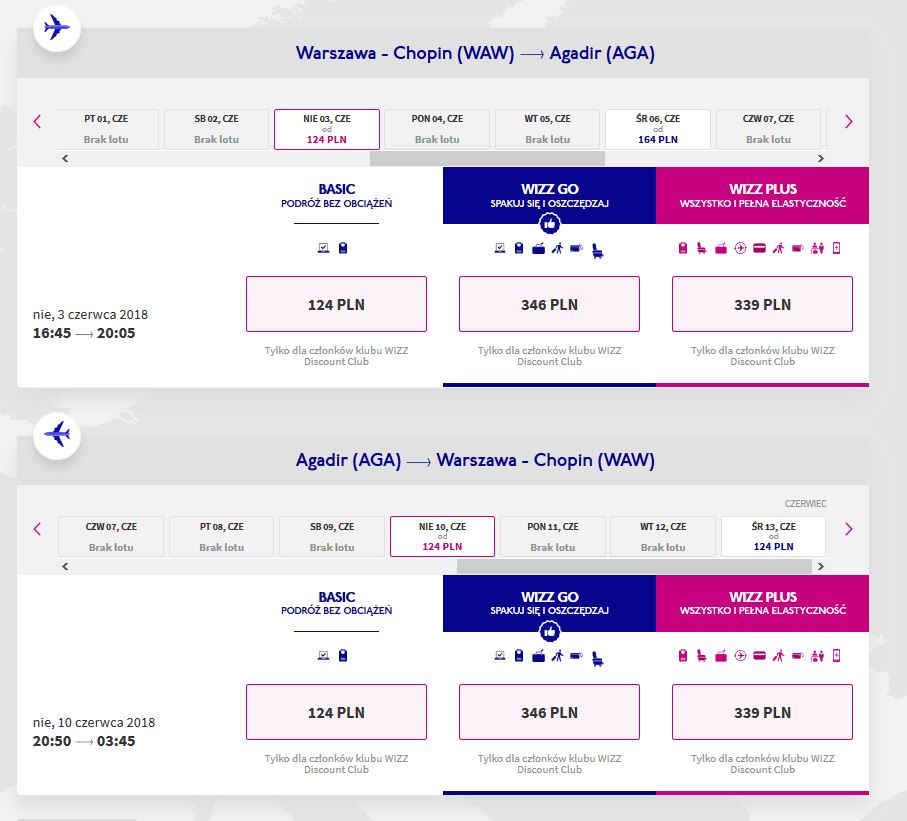Click the seat icon under outbound WIZZ GO
Screen dimensions: 907x821
pyautogui.click(x=598, y=251)
